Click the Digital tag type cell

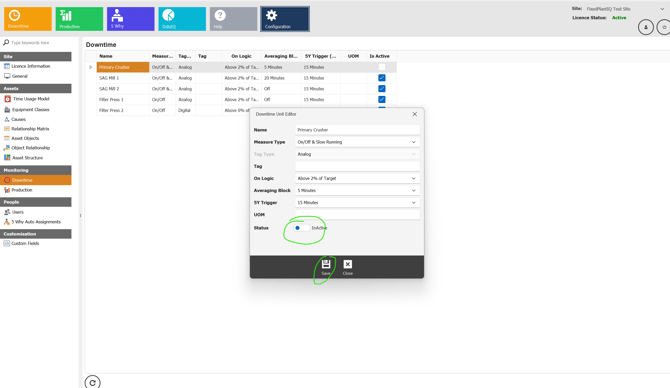pyautogui.click(x=184, y=110)
